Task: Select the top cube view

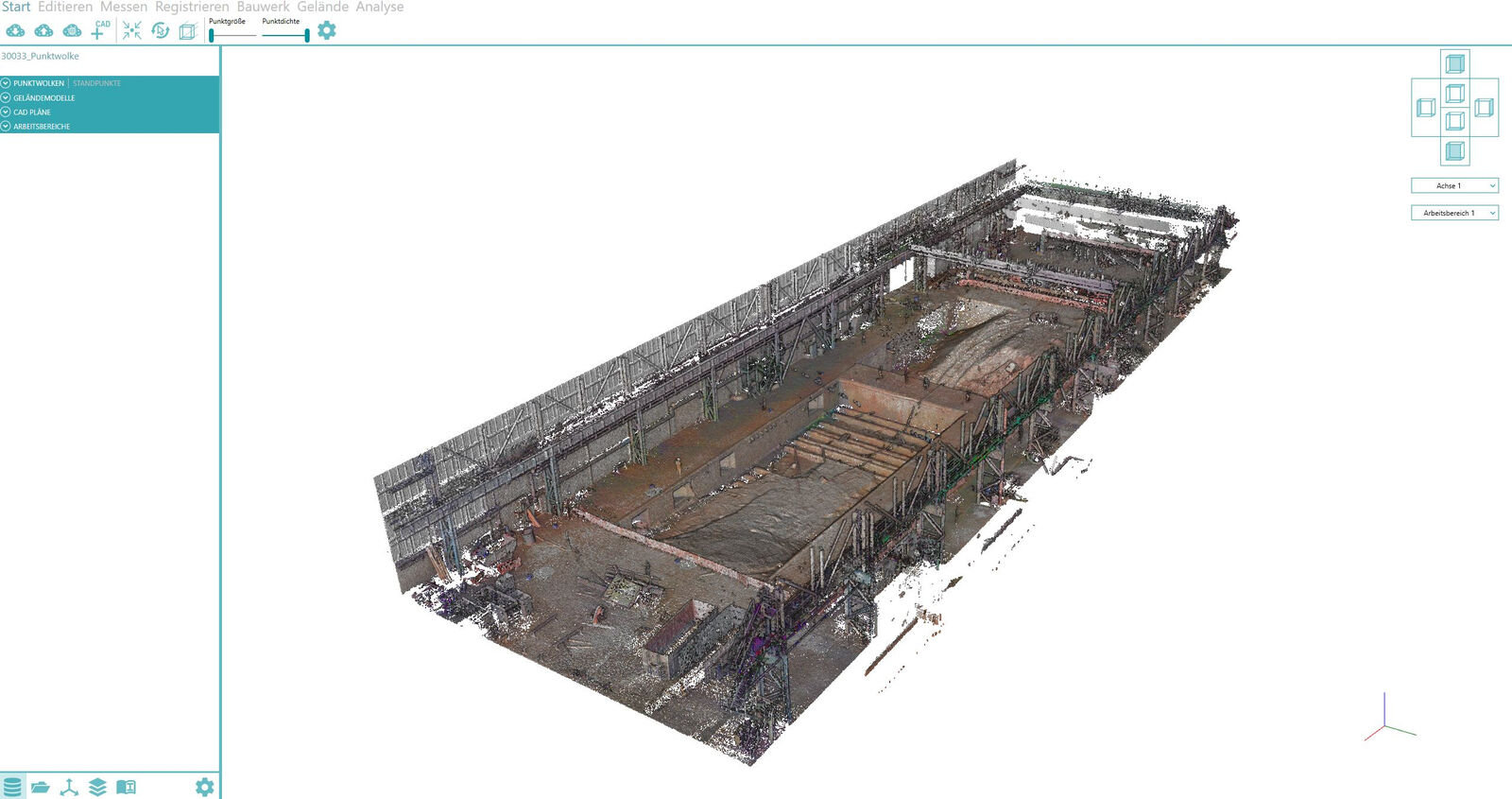Action: click(1455, 64)
